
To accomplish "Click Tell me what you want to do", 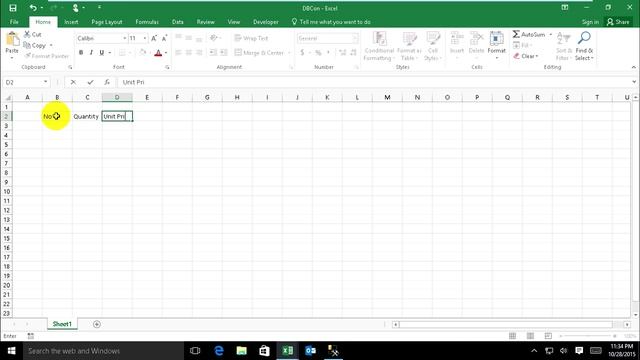I will pos(331,22).
